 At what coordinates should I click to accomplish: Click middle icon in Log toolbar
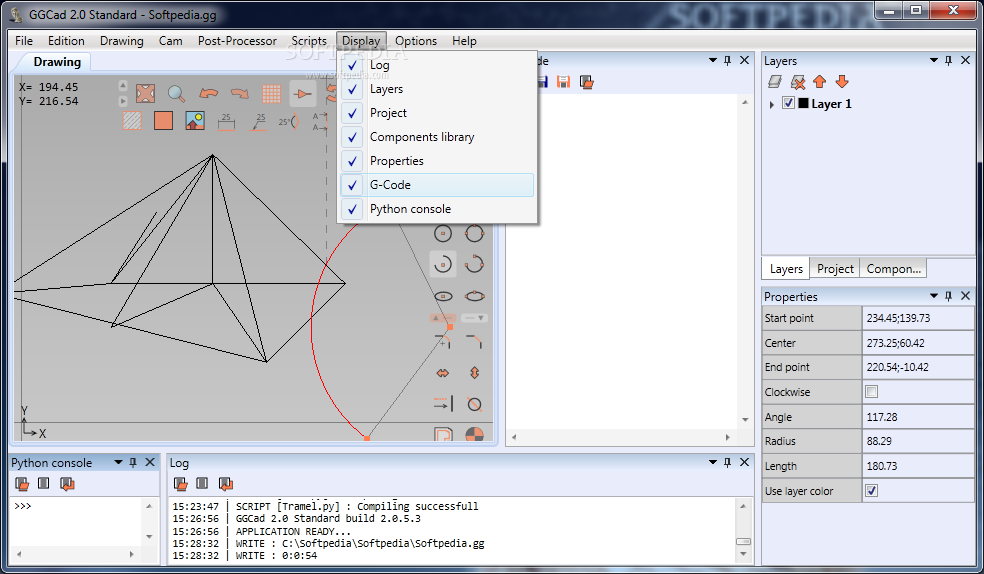pyautogui.click(x=202, y=483)
